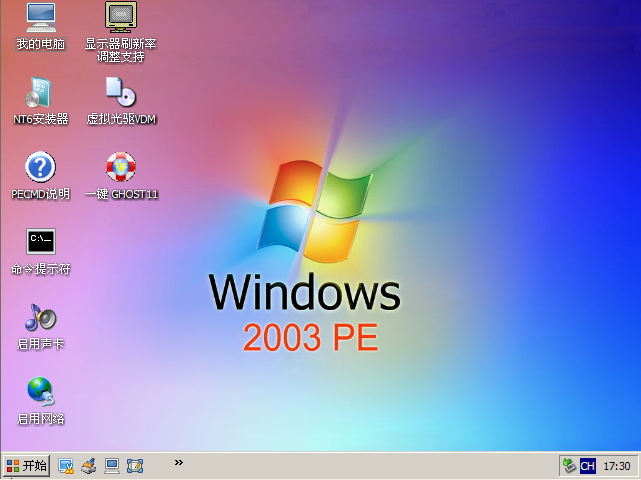This screenshot has width=641, height=480.
Task: Switch input language via CH indicator
Action: click(587, 466)
